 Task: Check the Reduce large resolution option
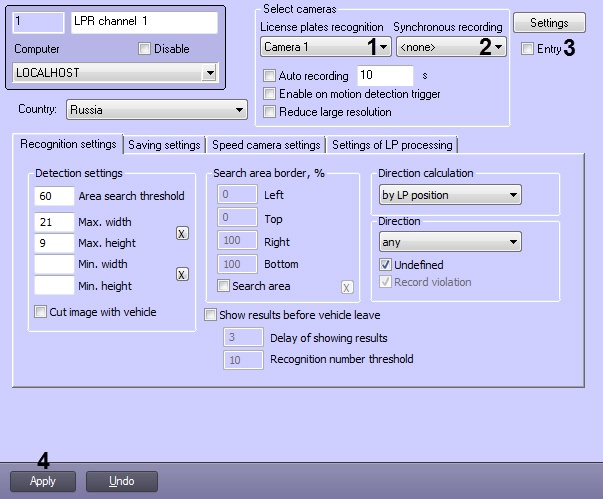click(269, 112)
